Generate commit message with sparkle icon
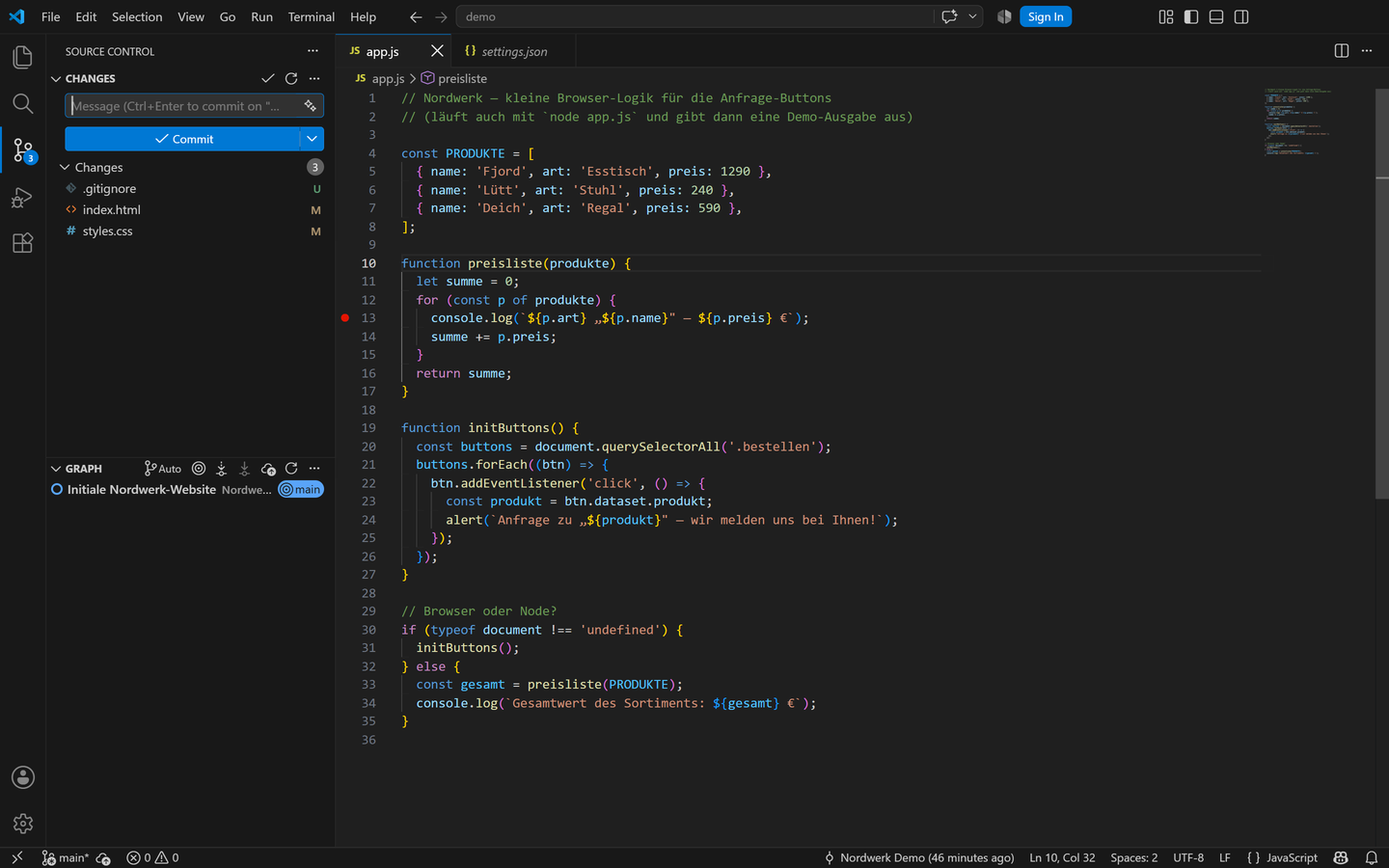1389x868 pixels. click(310, 106)
